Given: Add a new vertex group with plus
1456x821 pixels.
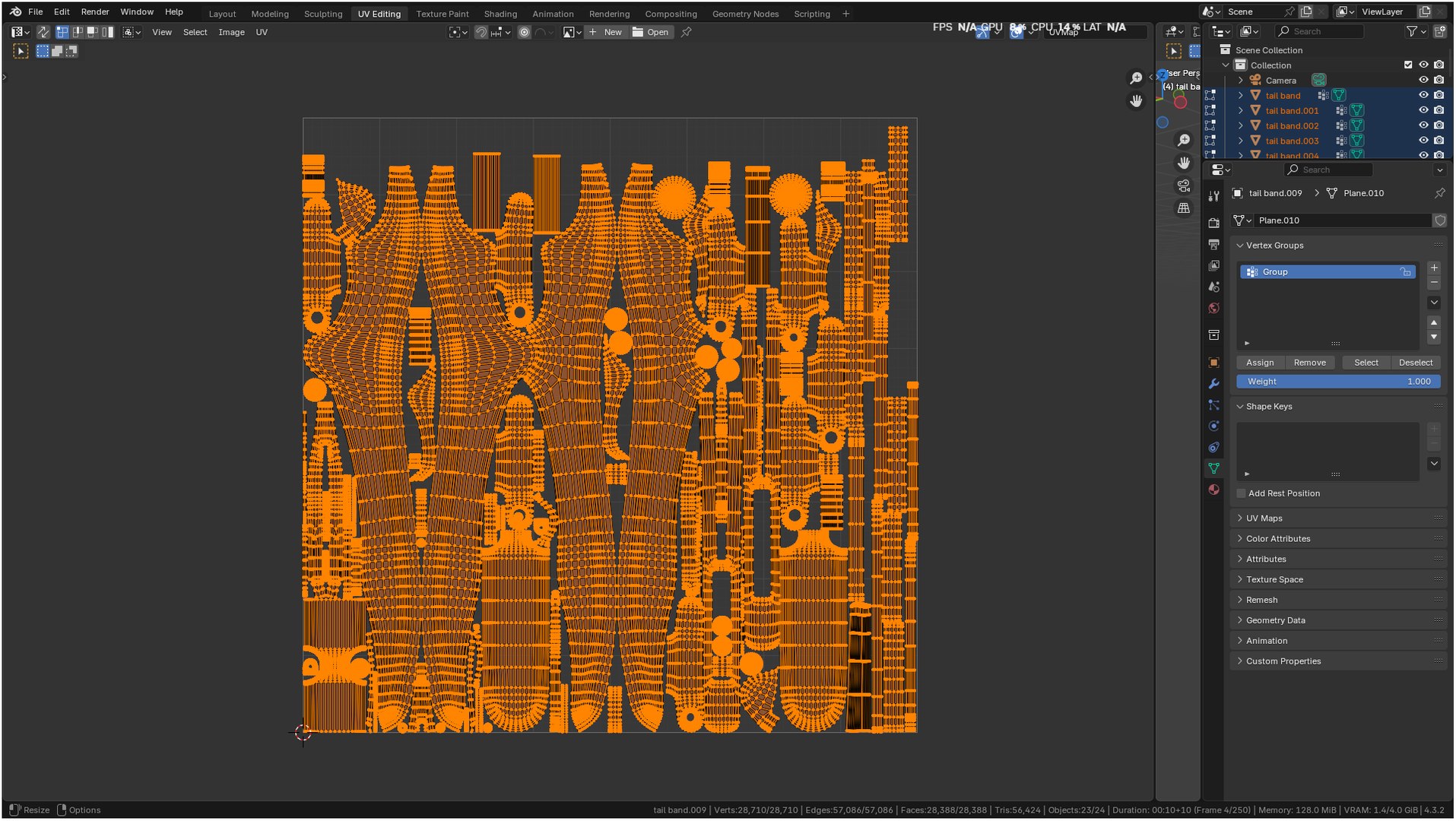Looking at the screenshot, I should click(1434, 268).
